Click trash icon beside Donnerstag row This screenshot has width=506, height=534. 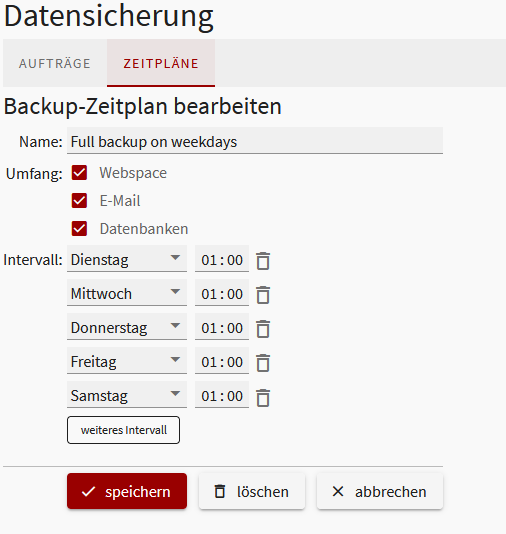pos(263,329)
